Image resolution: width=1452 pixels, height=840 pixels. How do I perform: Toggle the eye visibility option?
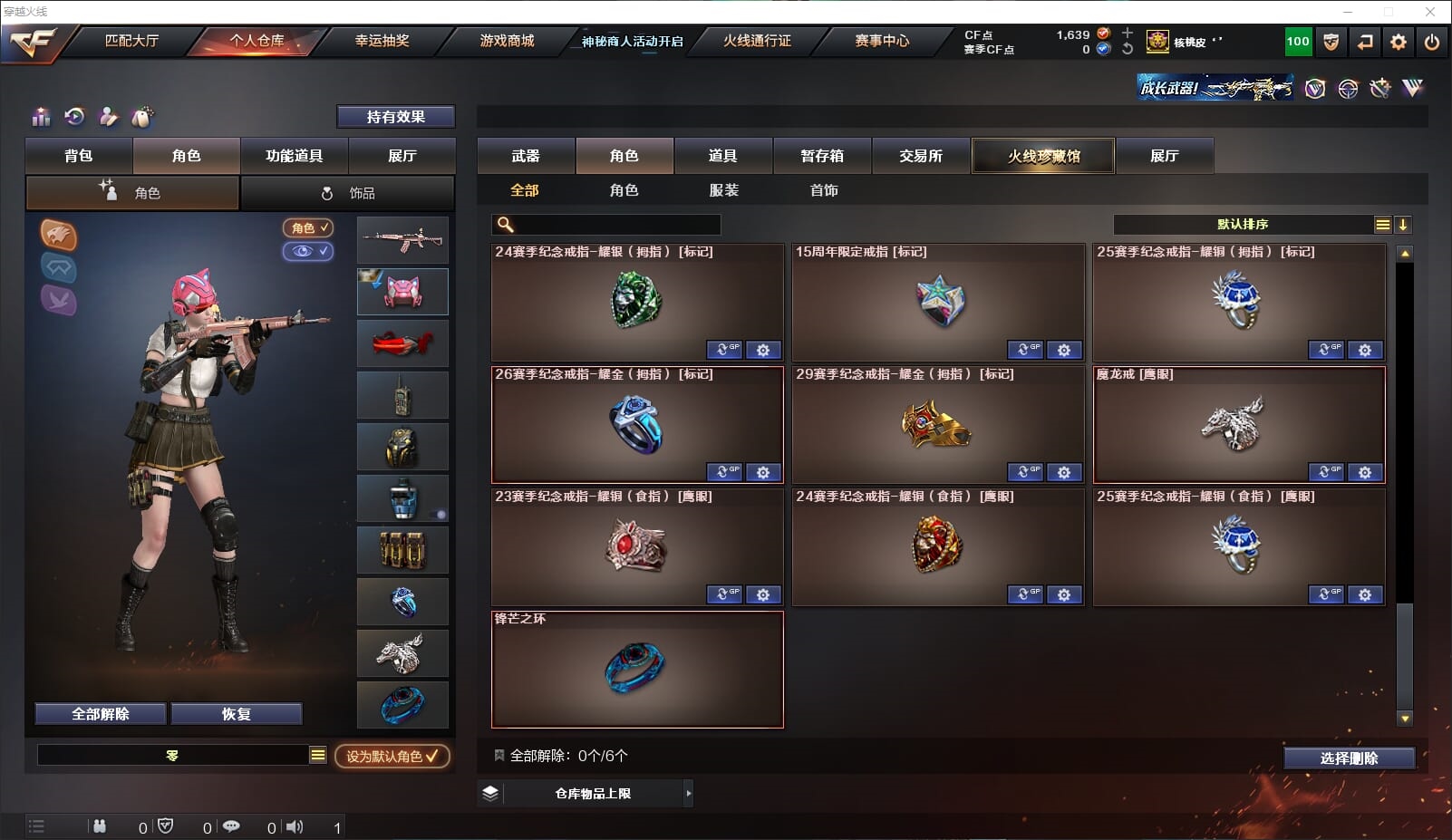pos(308,251)
